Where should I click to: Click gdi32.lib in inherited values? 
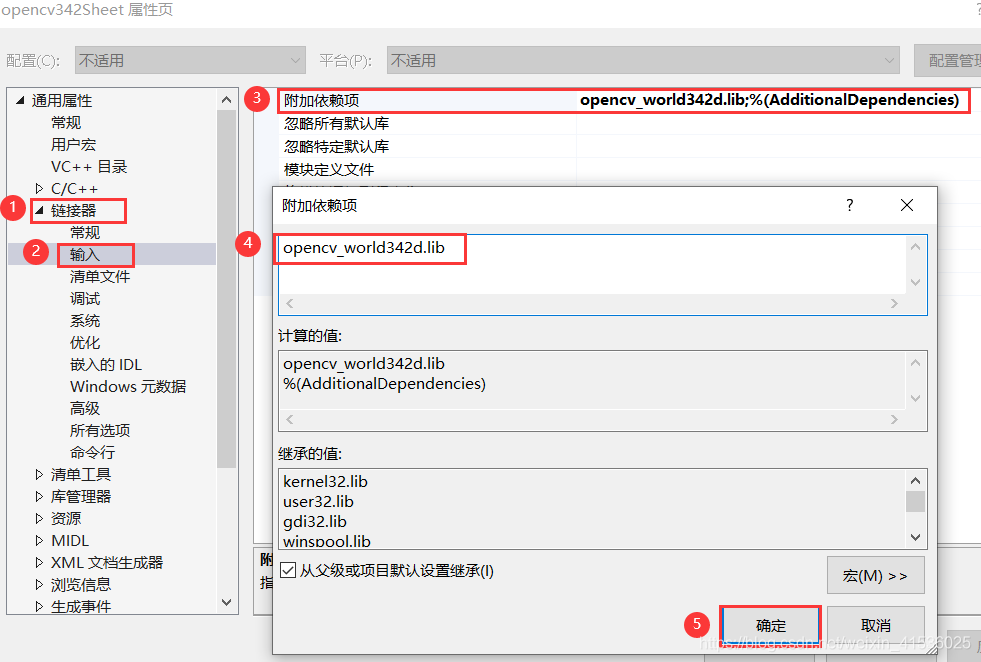coord(314,521)
